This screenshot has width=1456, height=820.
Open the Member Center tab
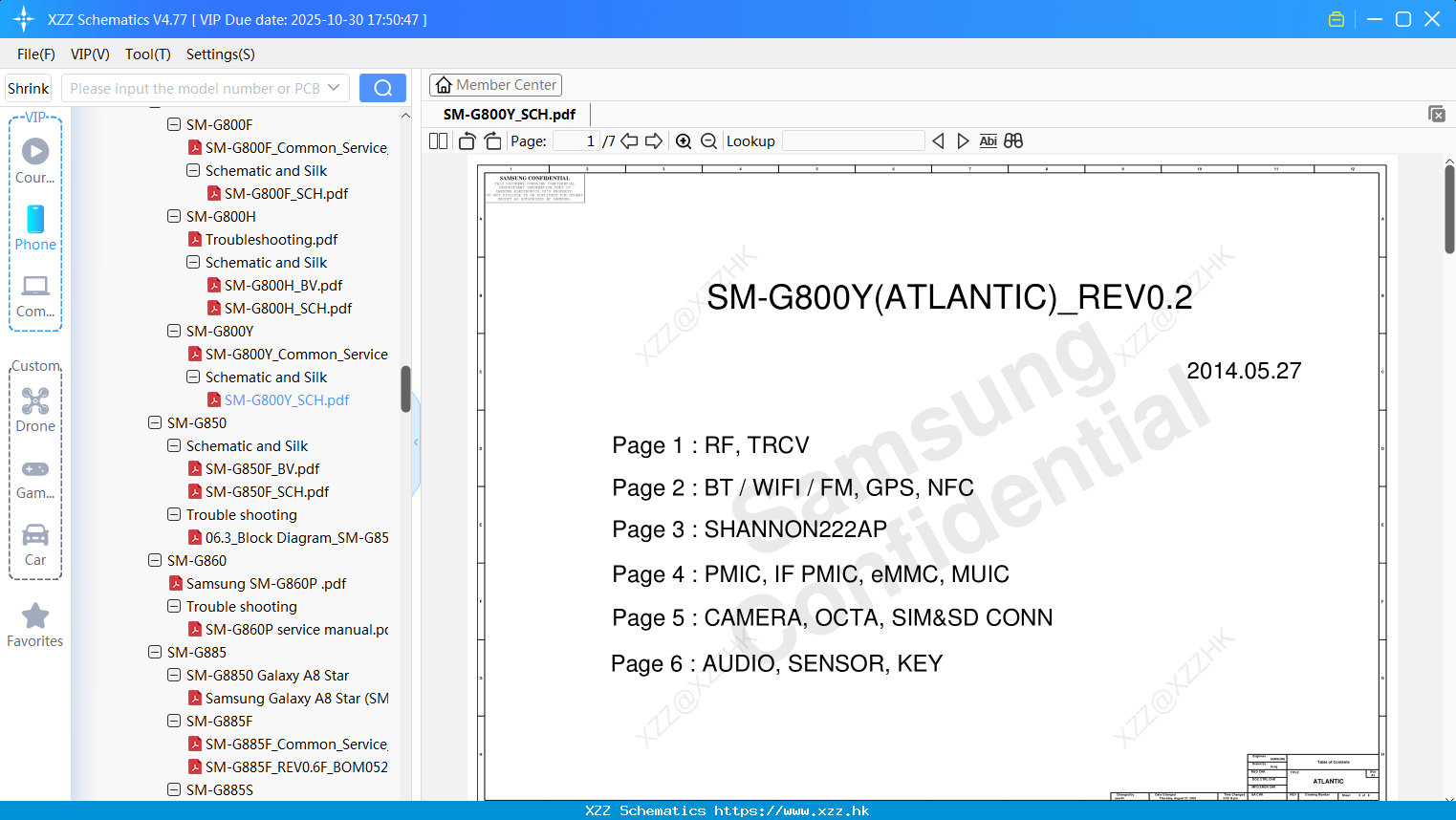pos(495,85)
